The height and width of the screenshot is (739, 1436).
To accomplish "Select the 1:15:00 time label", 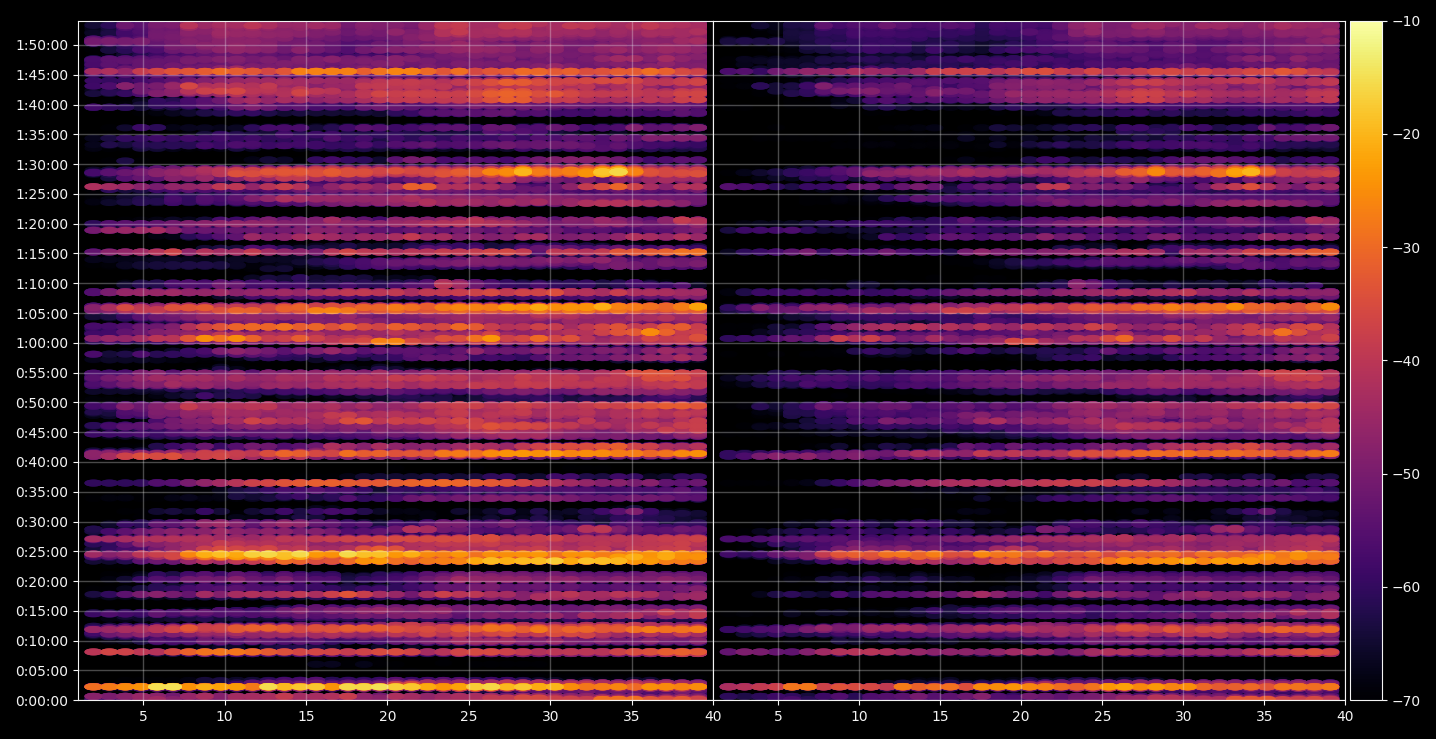I will pyautogui.click(x=42, y=254).
